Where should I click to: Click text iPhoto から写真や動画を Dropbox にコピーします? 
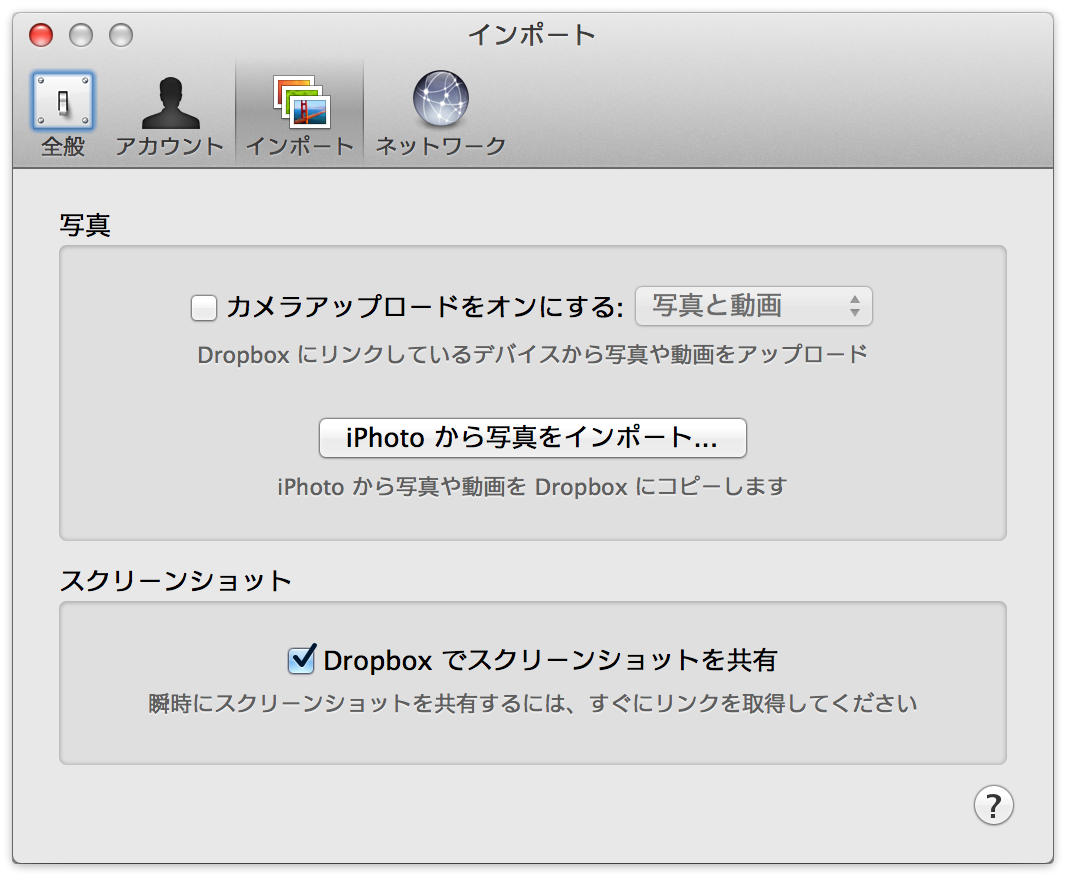click(532, 487)
